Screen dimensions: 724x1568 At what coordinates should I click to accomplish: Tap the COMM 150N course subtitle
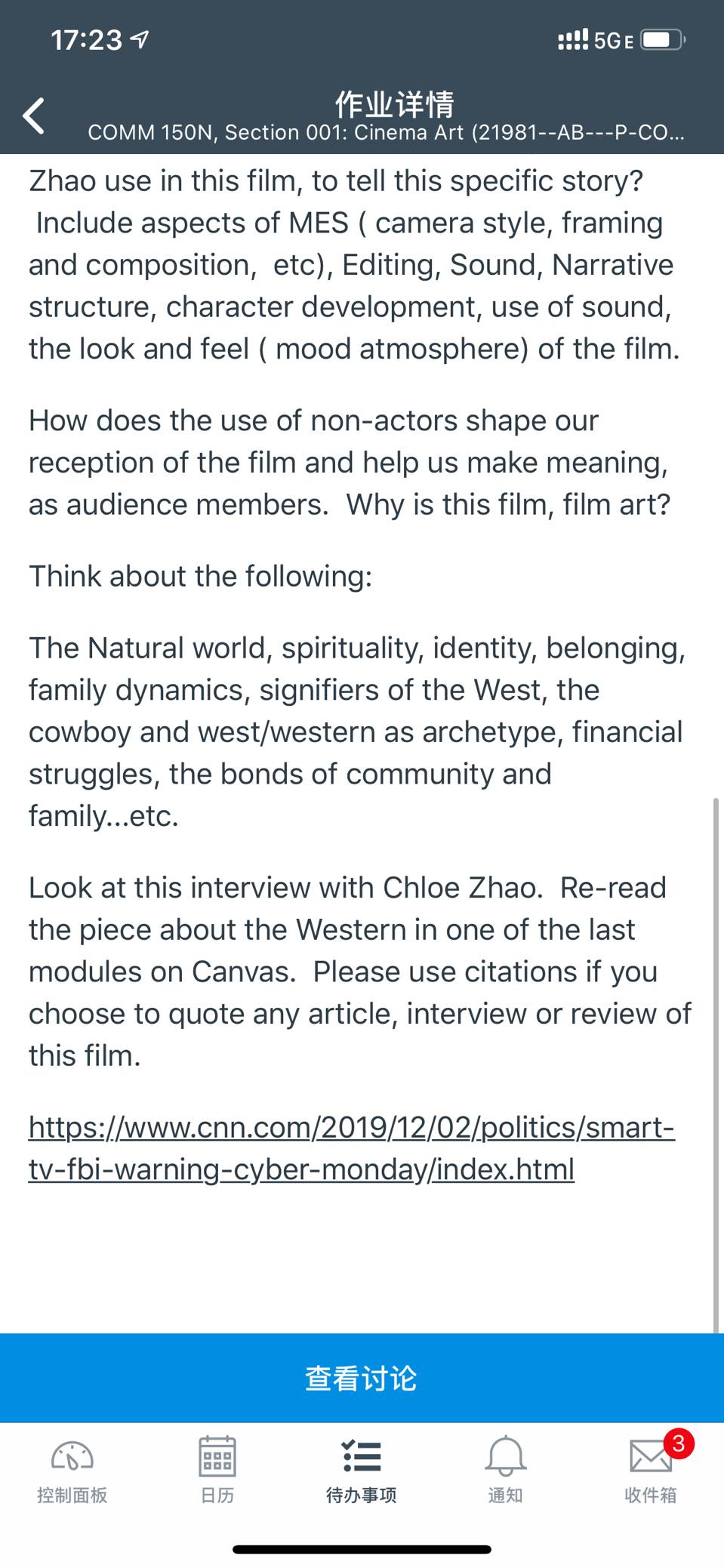pyautogui.click(x=386, y=133)
